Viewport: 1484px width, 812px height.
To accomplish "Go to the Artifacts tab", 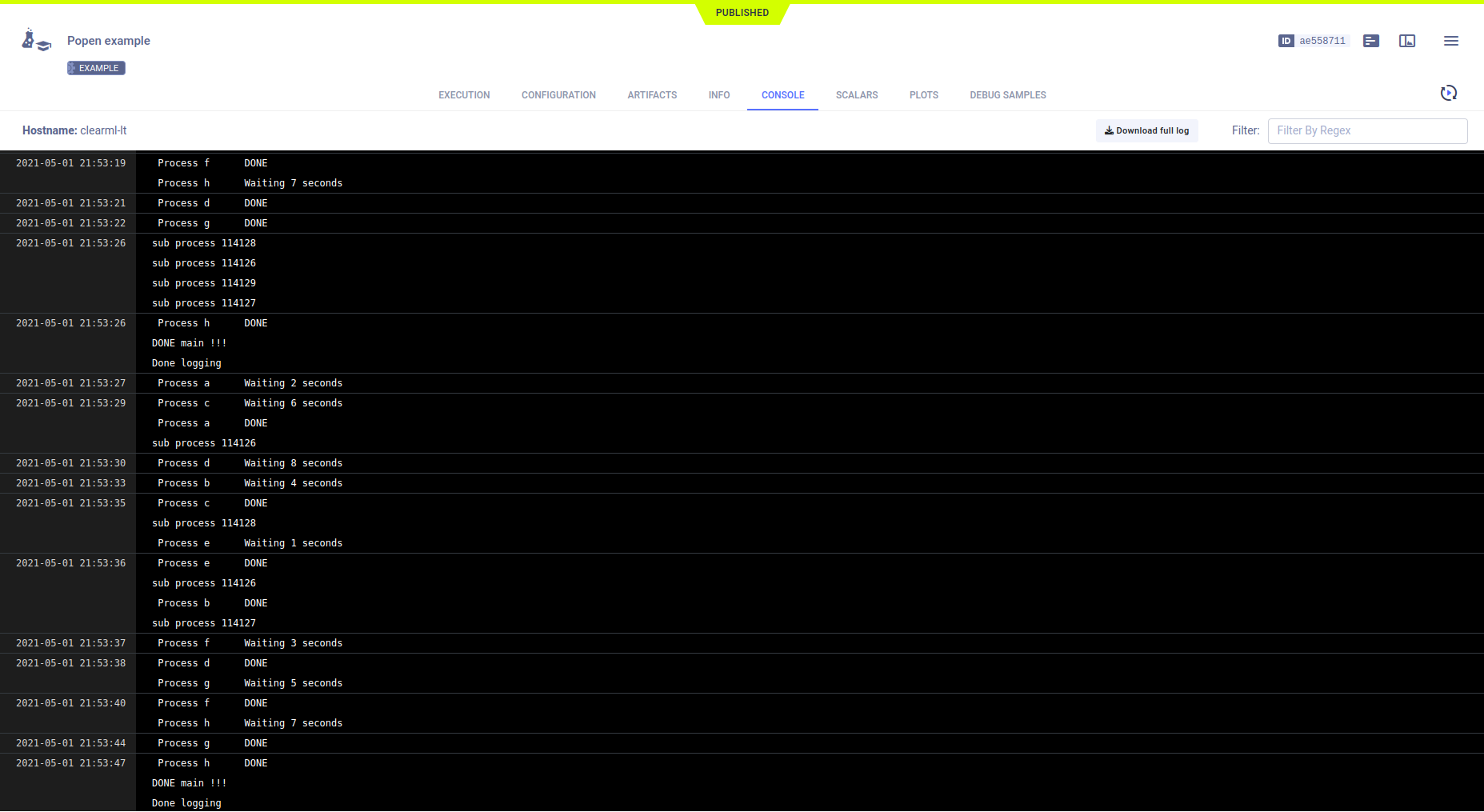I will (652, 95).
